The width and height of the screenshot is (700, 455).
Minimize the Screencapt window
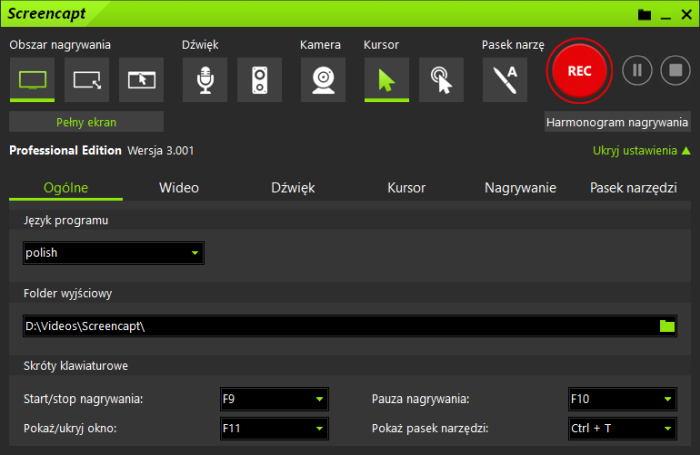point(666,16)
